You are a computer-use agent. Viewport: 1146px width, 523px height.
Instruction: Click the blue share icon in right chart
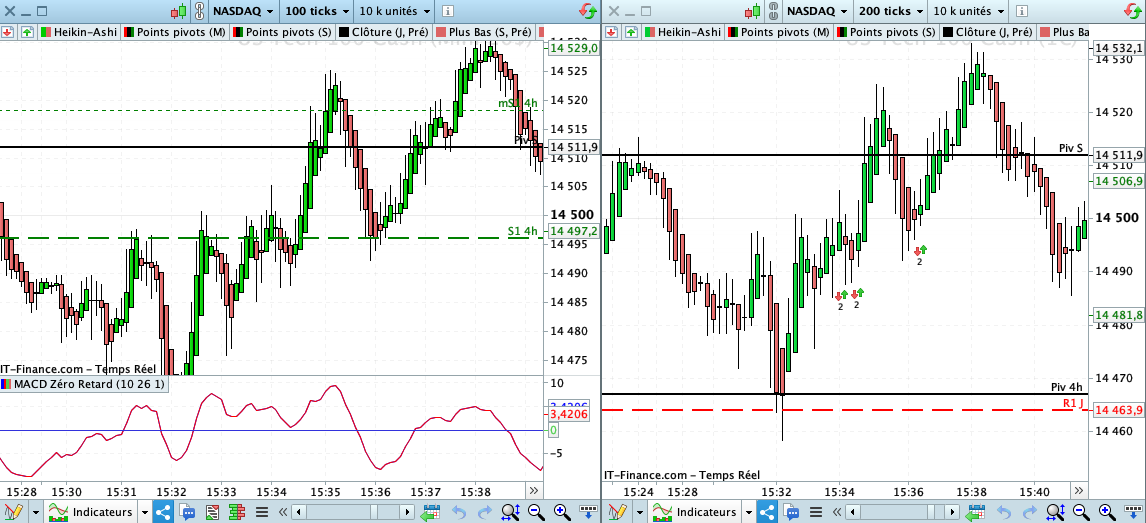[x=767, y=512]
